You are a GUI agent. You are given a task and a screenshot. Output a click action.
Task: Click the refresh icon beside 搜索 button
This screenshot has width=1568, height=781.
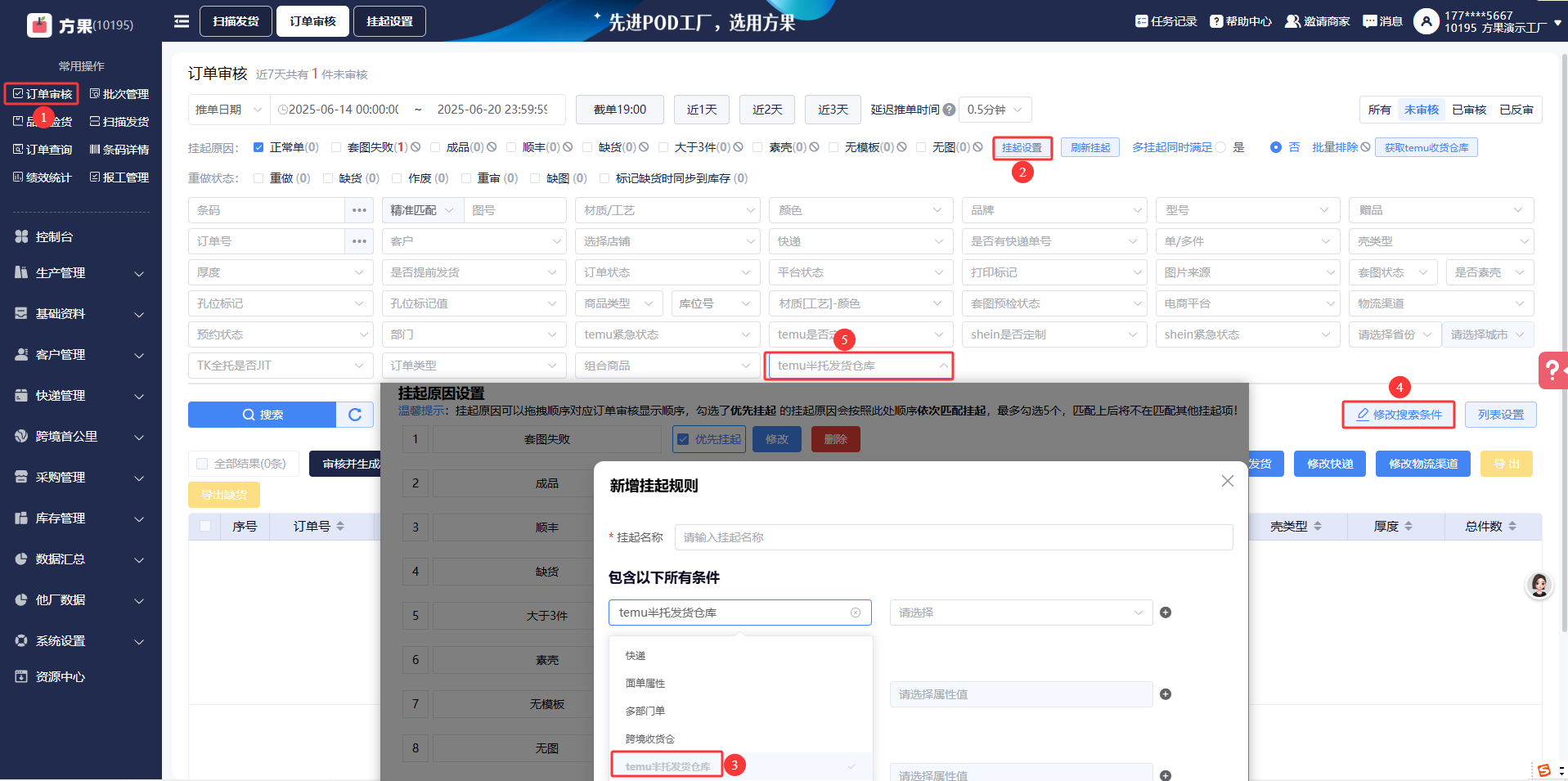pyautogui.click(x=355, y=415)
